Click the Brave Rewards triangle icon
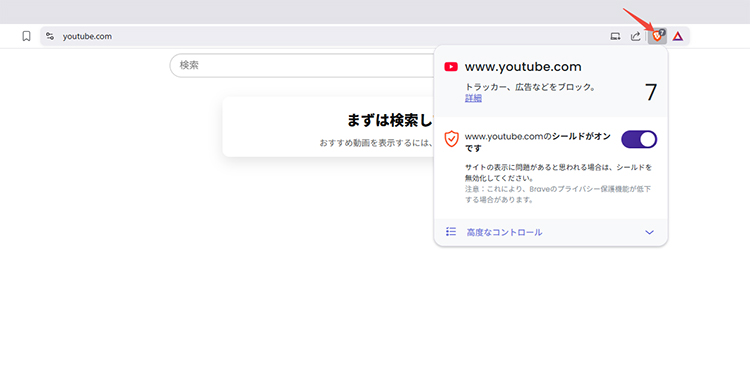Viewport: 750px width, 385px height. 678,36
